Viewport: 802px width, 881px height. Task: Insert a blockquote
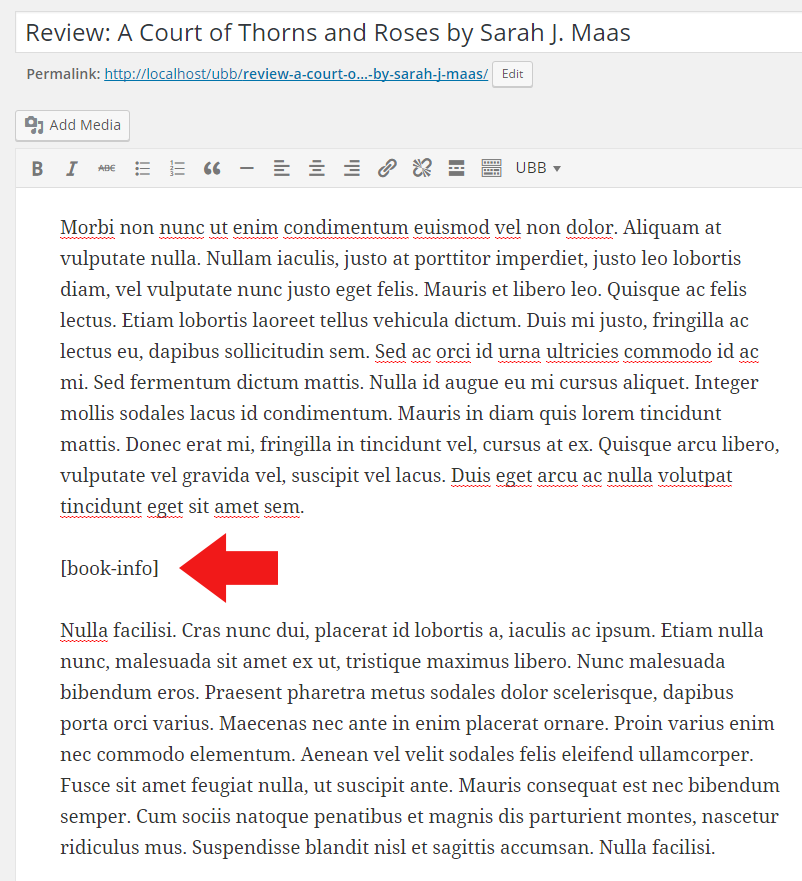click(212, 169)
